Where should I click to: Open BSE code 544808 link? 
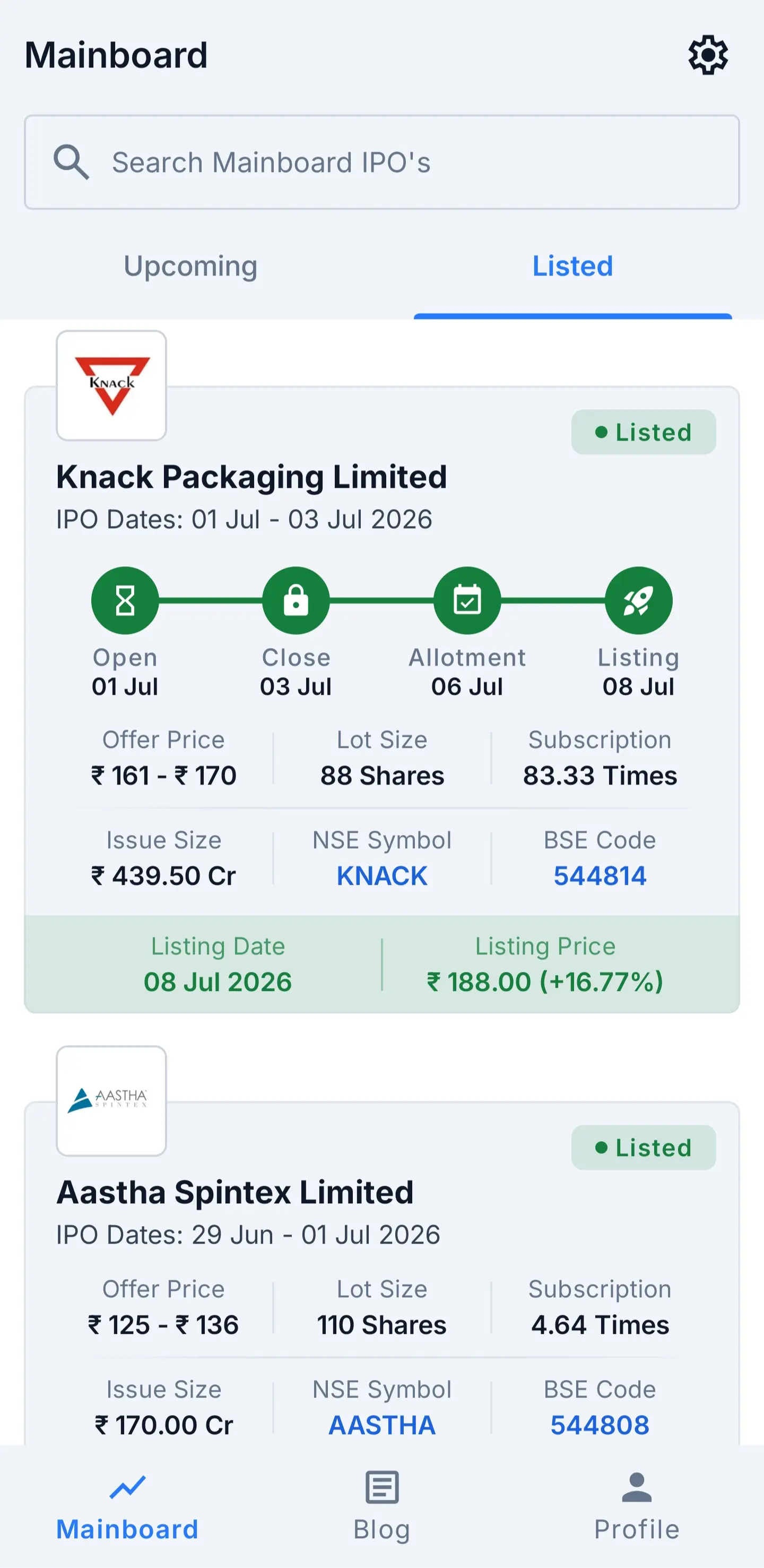click(x=600, y=1425)
